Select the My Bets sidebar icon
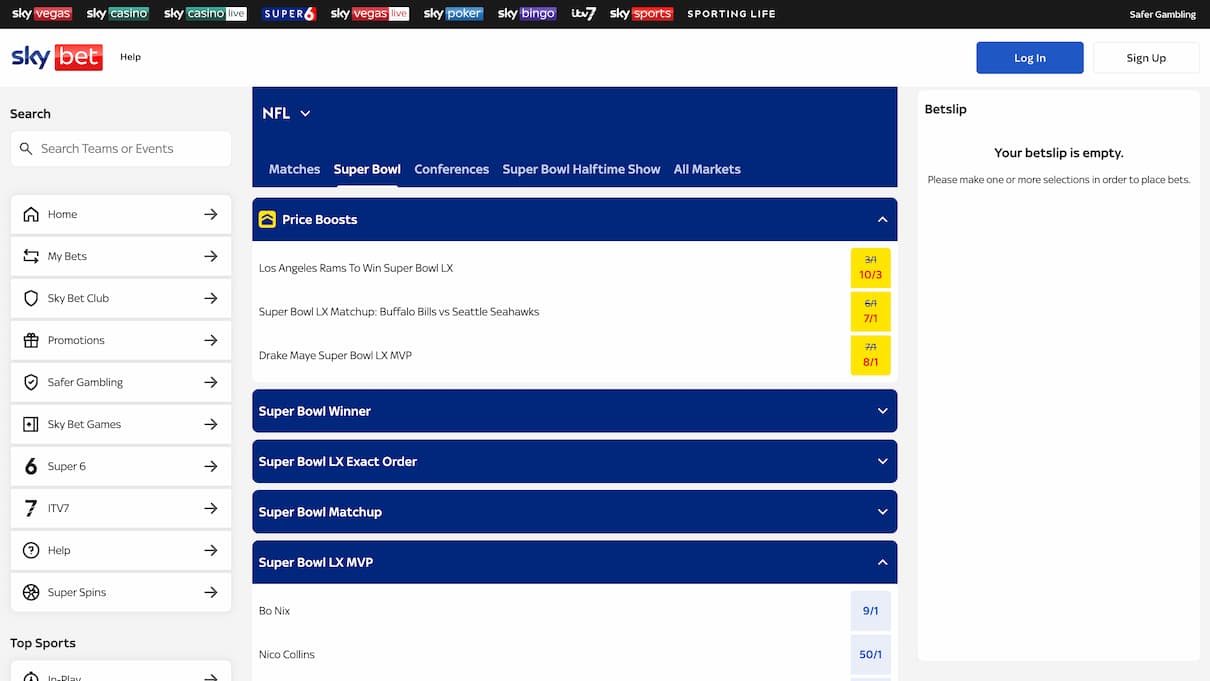 31,256
